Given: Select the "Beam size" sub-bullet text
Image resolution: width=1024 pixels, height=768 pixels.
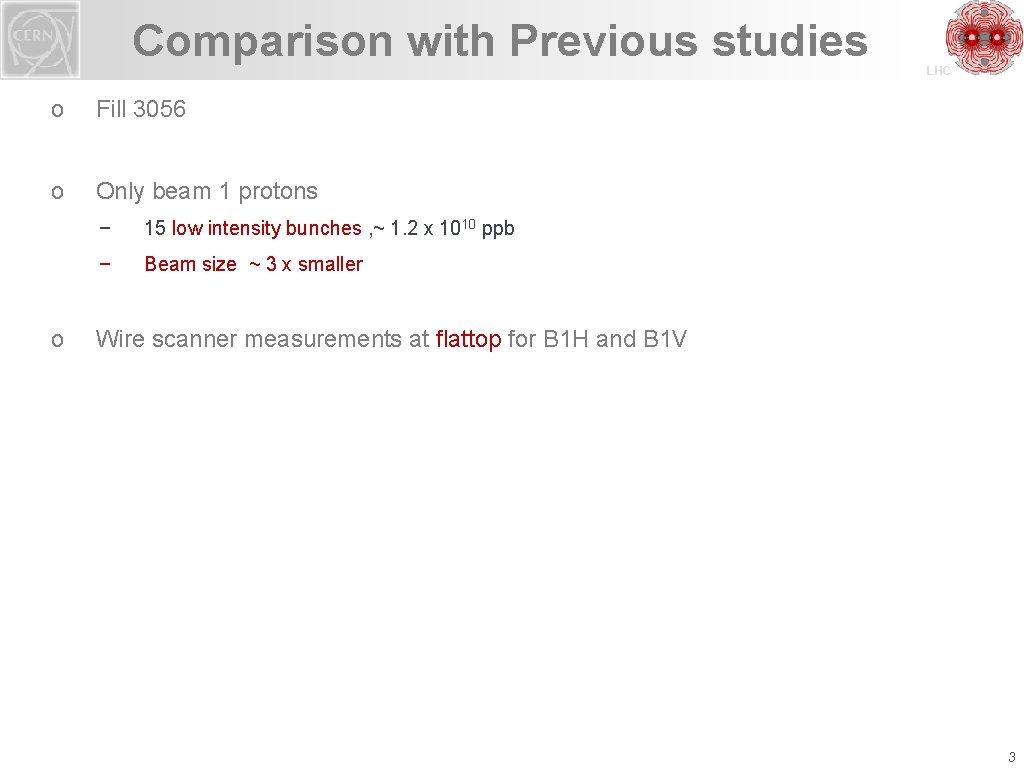Looking at the screenshot, I should 190,264.
